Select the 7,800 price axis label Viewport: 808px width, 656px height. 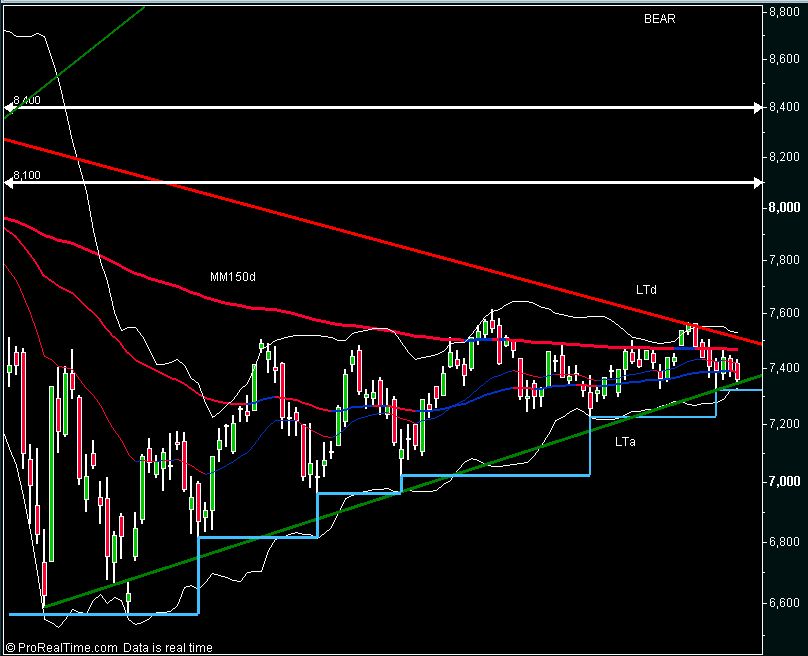pos(784,259)
